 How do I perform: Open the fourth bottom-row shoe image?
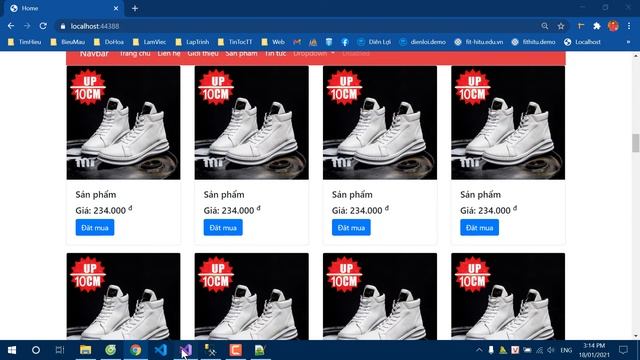(x=508, y=296)
